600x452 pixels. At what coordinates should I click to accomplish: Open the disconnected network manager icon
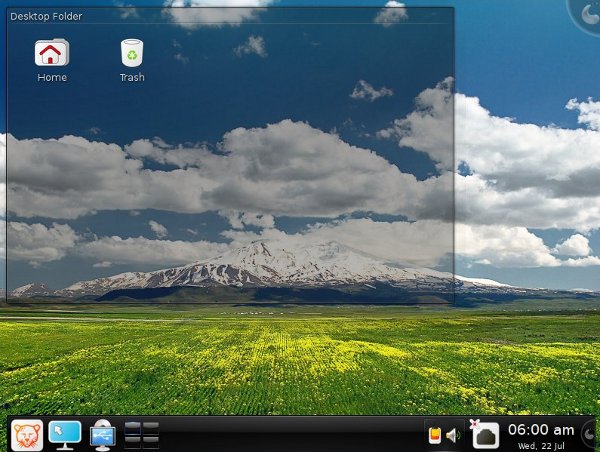[484, 434]
